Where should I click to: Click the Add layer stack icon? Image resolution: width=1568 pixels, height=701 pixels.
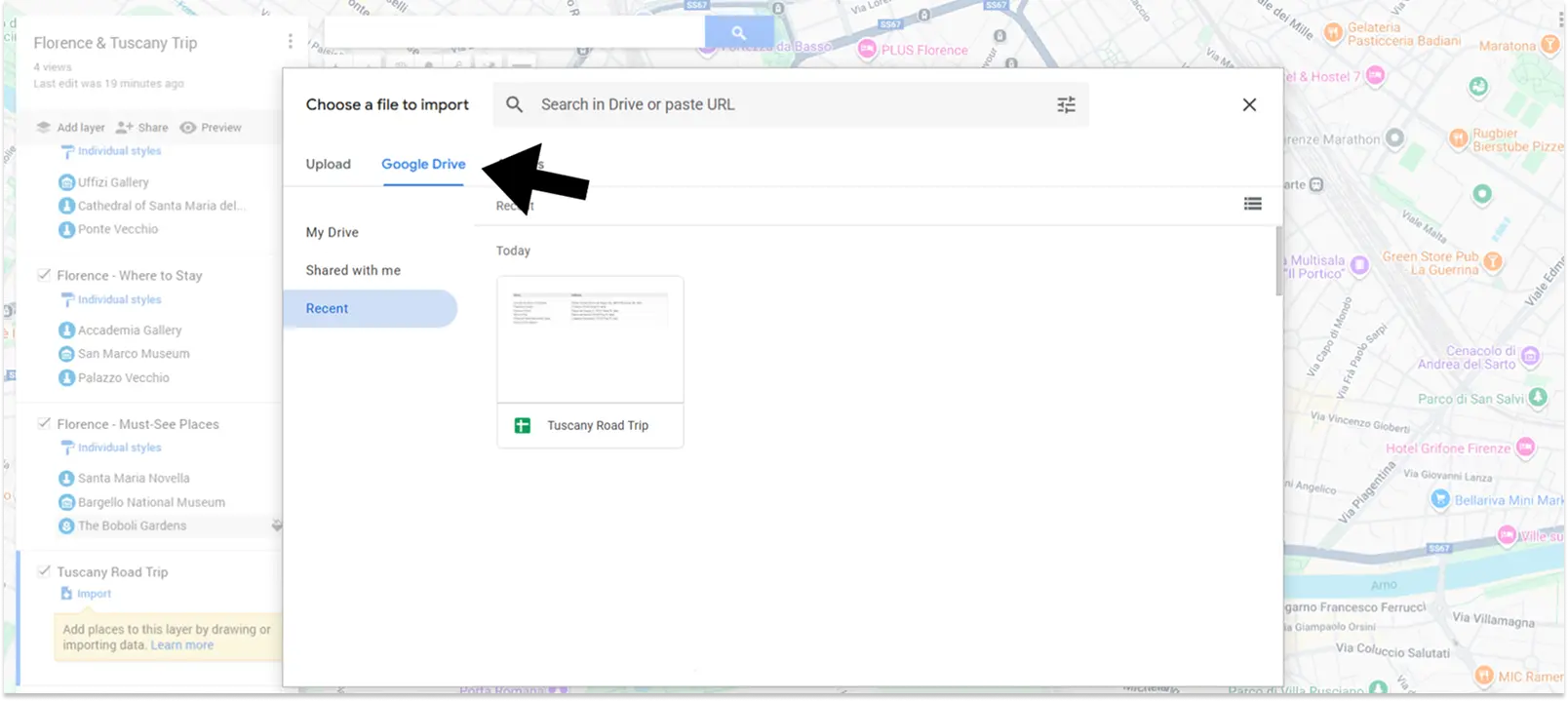tap(43, 128)
